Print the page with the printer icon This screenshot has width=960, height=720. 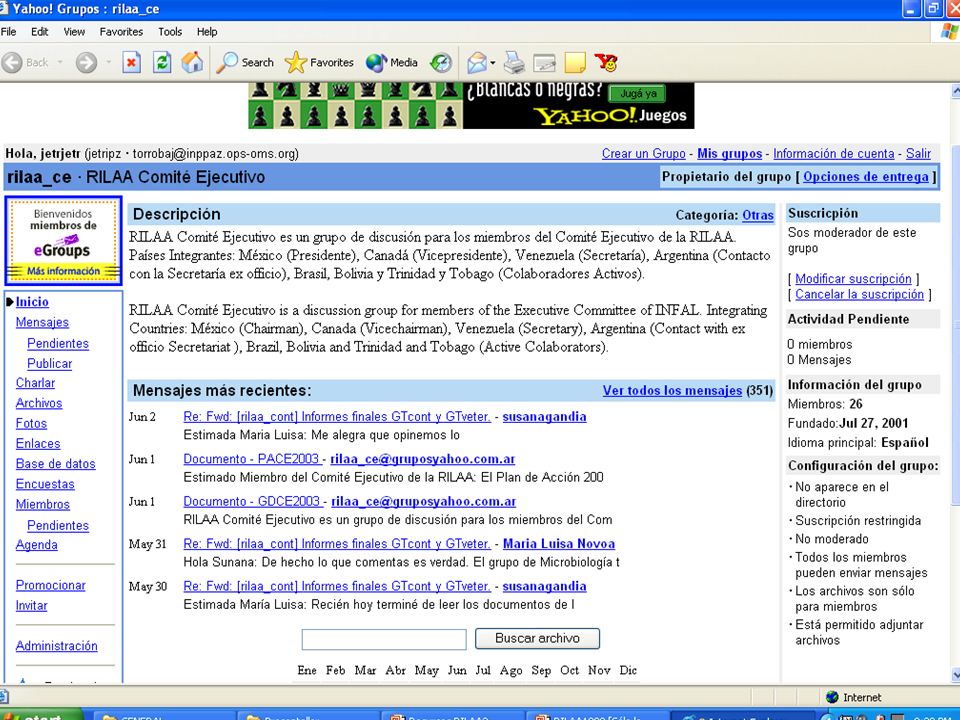[514, 62]
